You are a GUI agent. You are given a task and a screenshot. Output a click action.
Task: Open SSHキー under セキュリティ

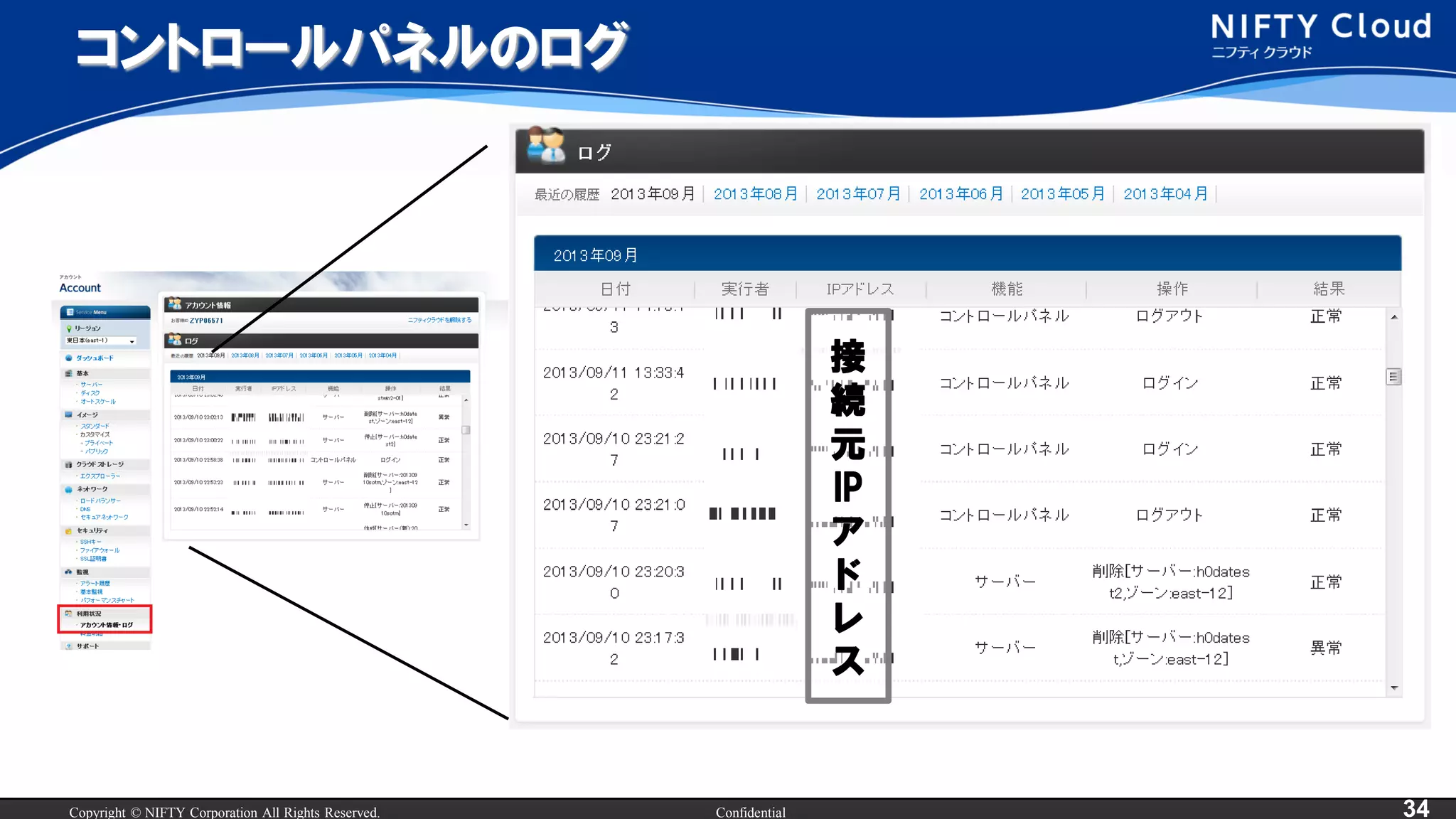(91, 542)
